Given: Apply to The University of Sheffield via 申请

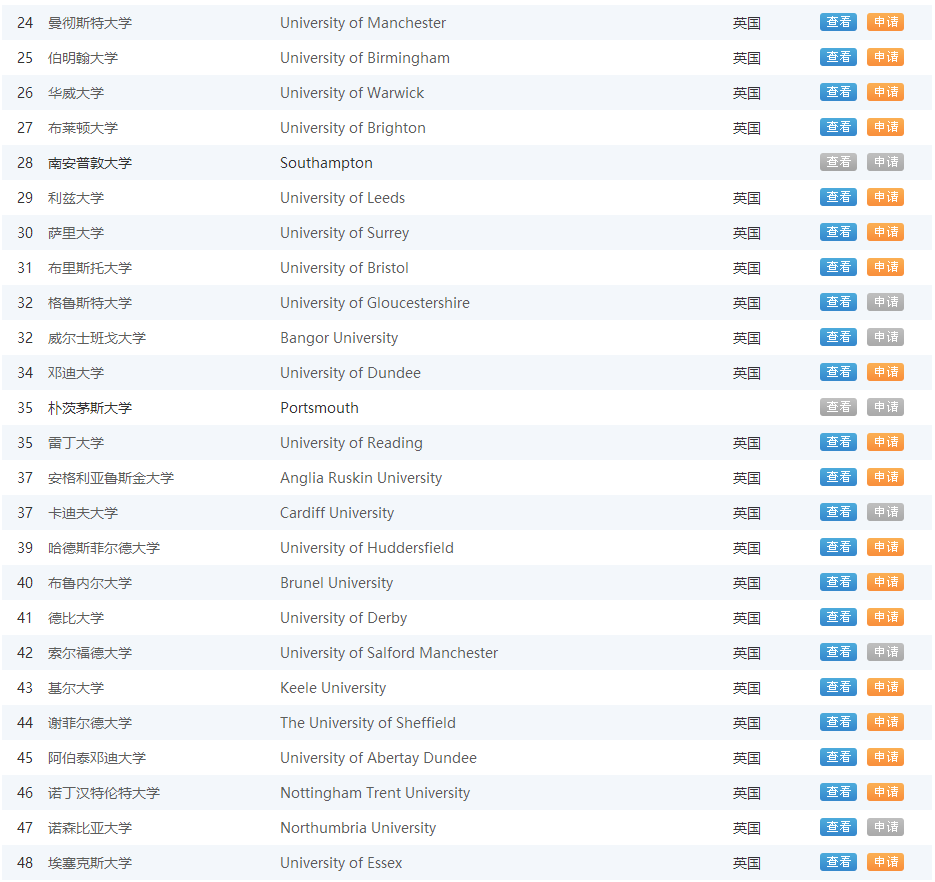Looking at the screenshot, I should coord(885,722).
